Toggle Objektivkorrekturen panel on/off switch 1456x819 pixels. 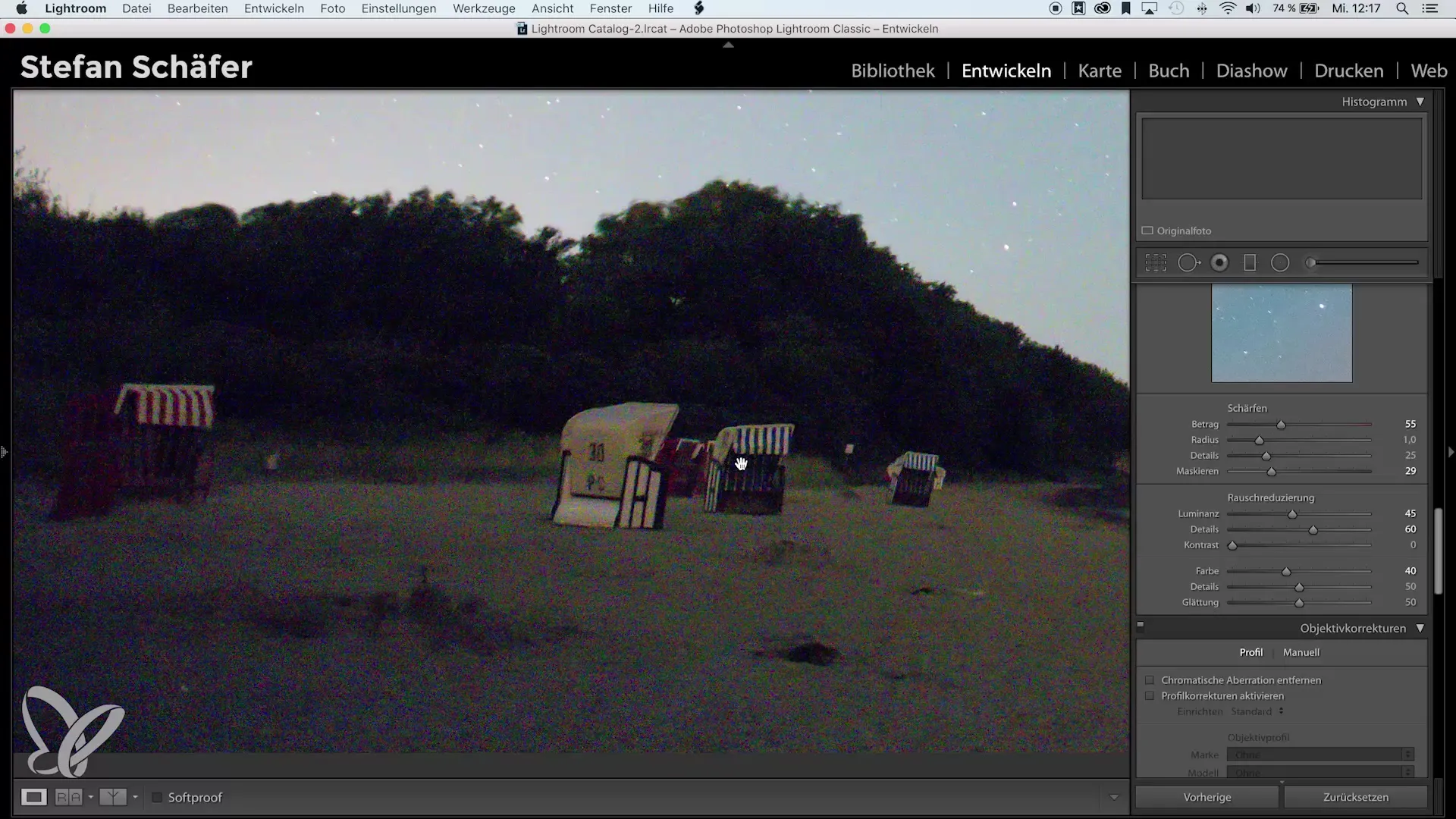[x=1141, y=626]
